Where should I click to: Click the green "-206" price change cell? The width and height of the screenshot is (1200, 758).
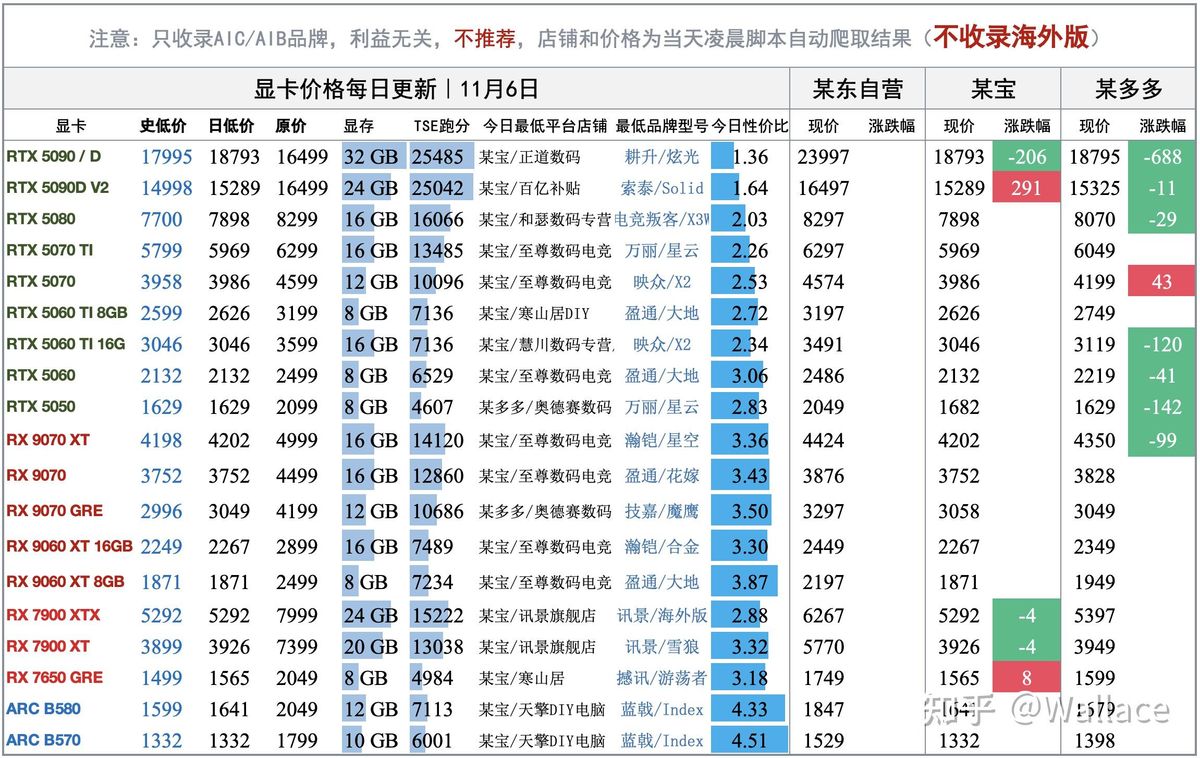tap(1026, 157)
